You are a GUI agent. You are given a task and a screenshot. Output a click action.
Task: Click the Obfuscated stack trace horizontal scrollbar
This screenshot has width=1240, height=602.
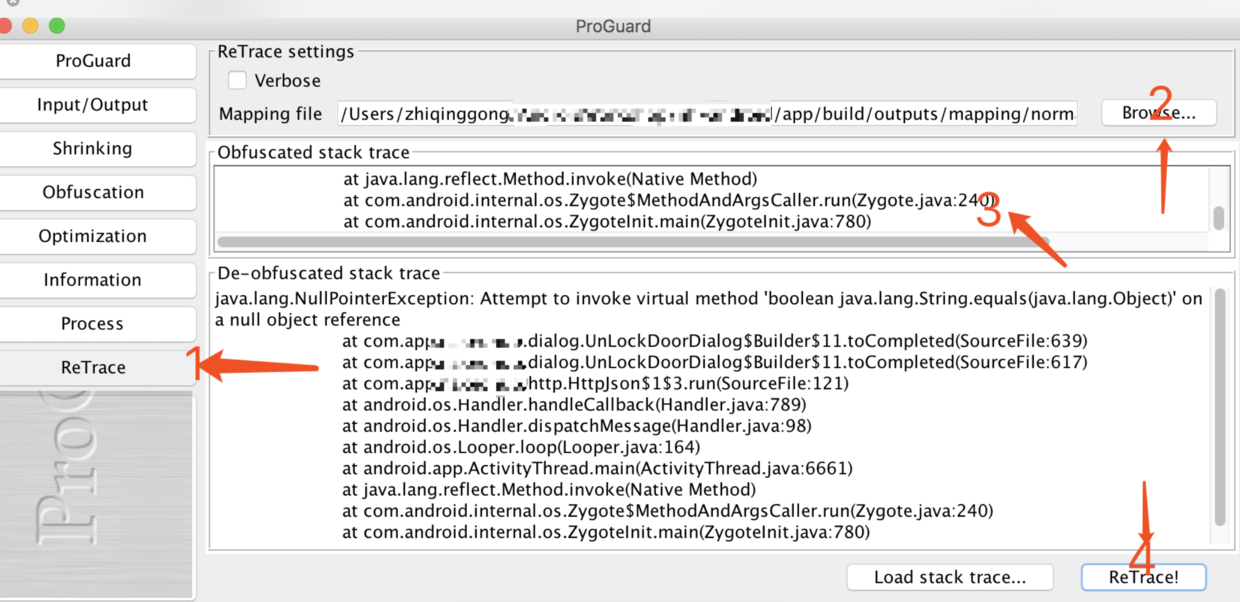coord(600,242)
